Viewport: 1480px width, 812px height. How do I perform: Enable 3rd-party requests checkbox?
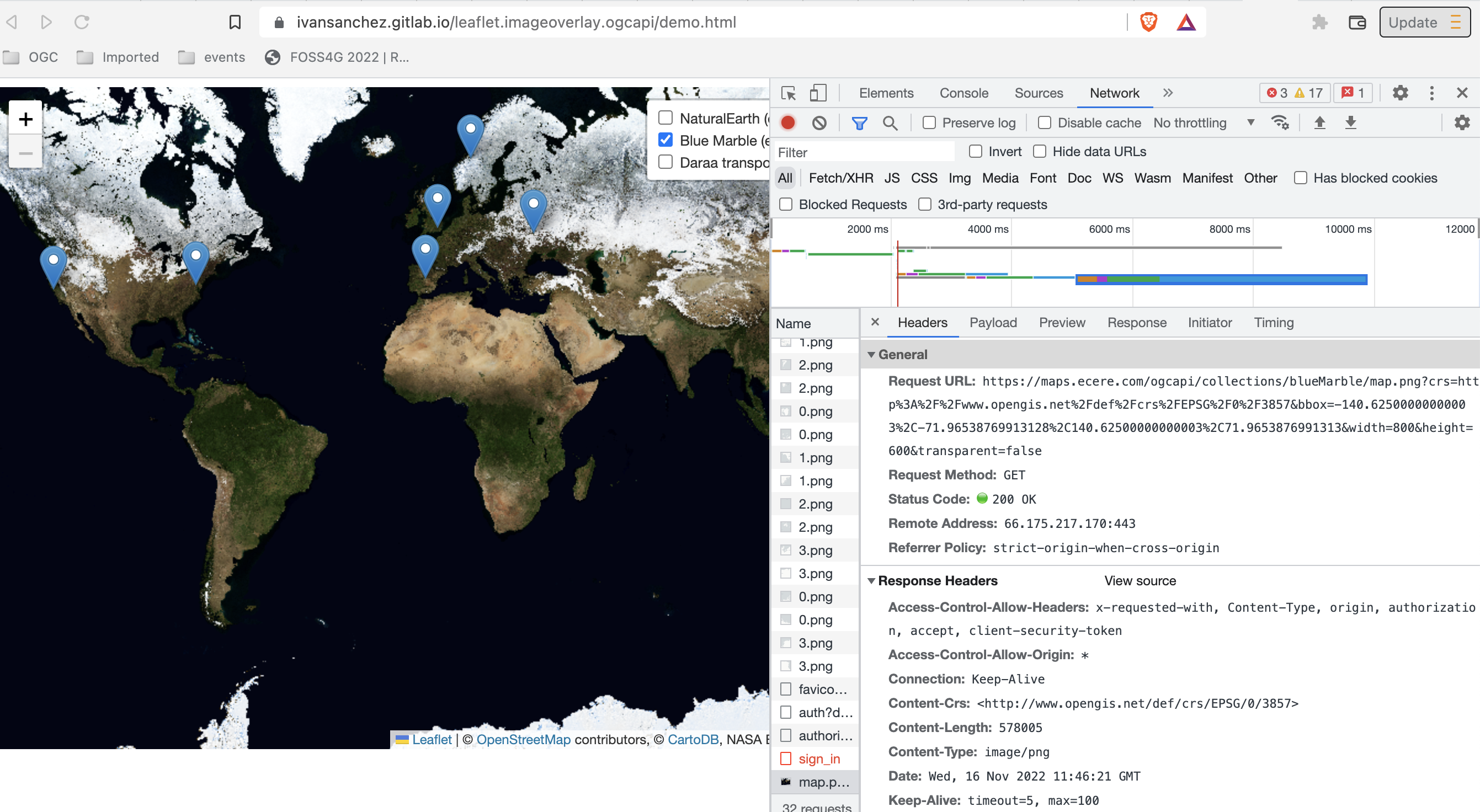point(924,205)
